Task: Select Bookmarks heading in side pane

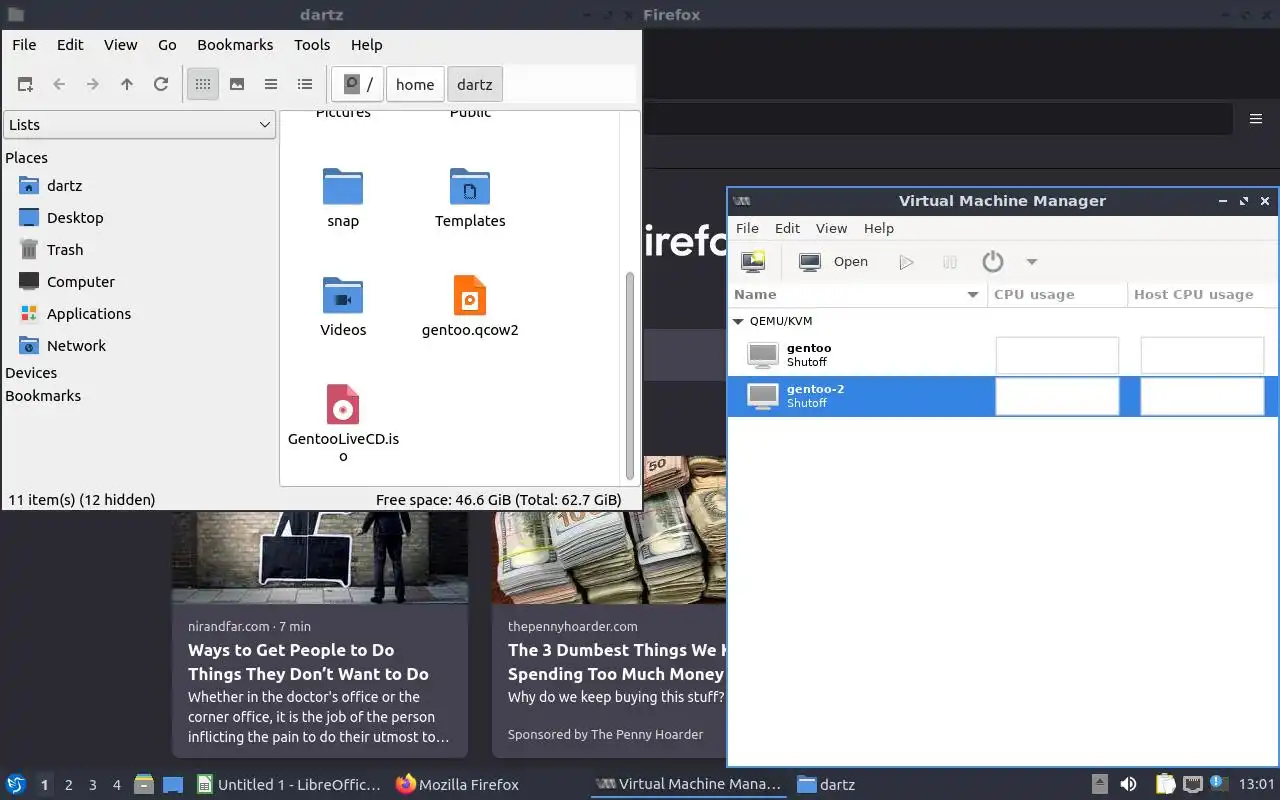Action: pyautogui.click(x=43, y=396)
